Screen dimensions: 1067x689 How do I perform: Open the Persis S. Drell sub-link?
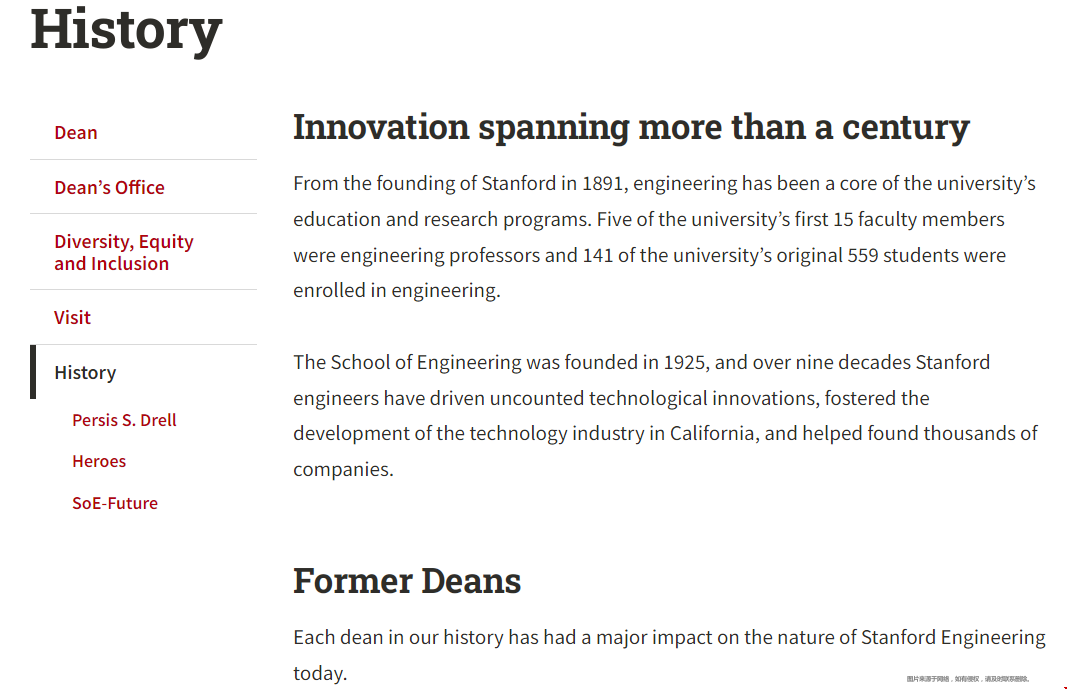point(124,420)
